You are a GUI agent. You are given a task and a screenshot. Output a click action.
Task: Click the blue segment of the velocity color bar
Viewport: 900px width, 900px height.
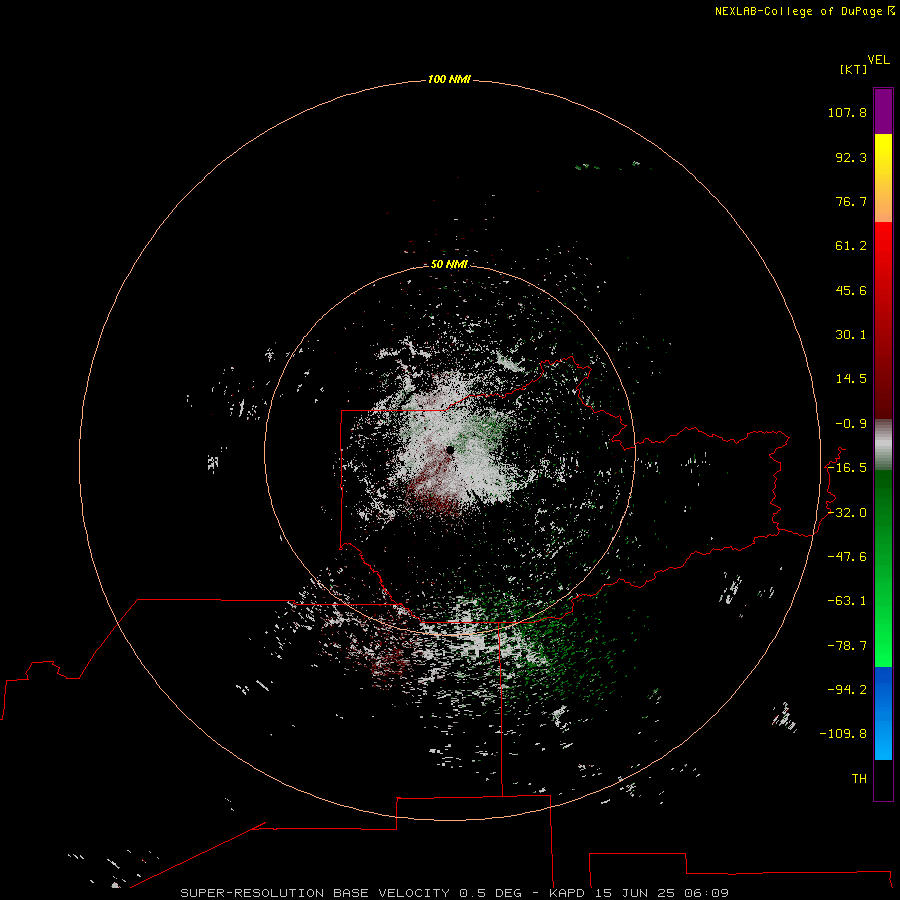tap(883, 713)
